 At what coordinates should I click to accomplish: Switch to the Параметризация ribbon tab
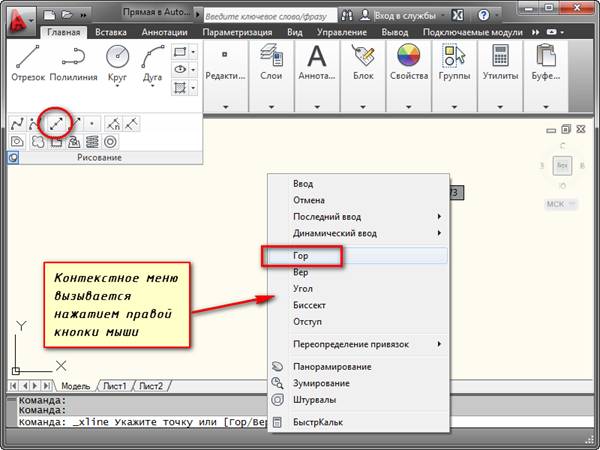238,33
